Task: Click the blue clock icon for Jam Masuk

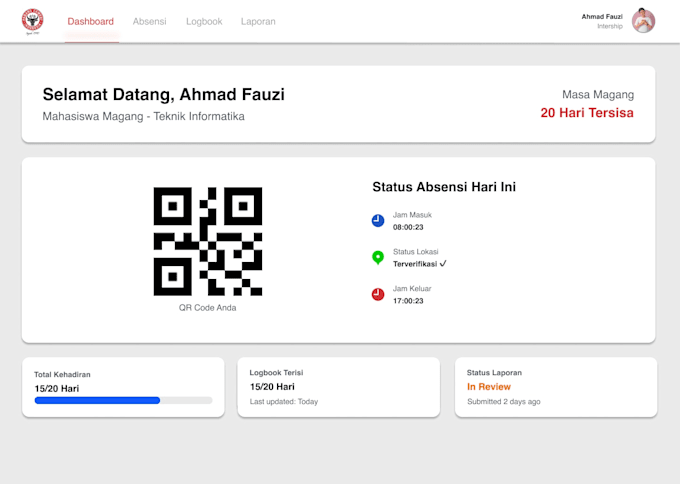Action: tap(378, 221)
